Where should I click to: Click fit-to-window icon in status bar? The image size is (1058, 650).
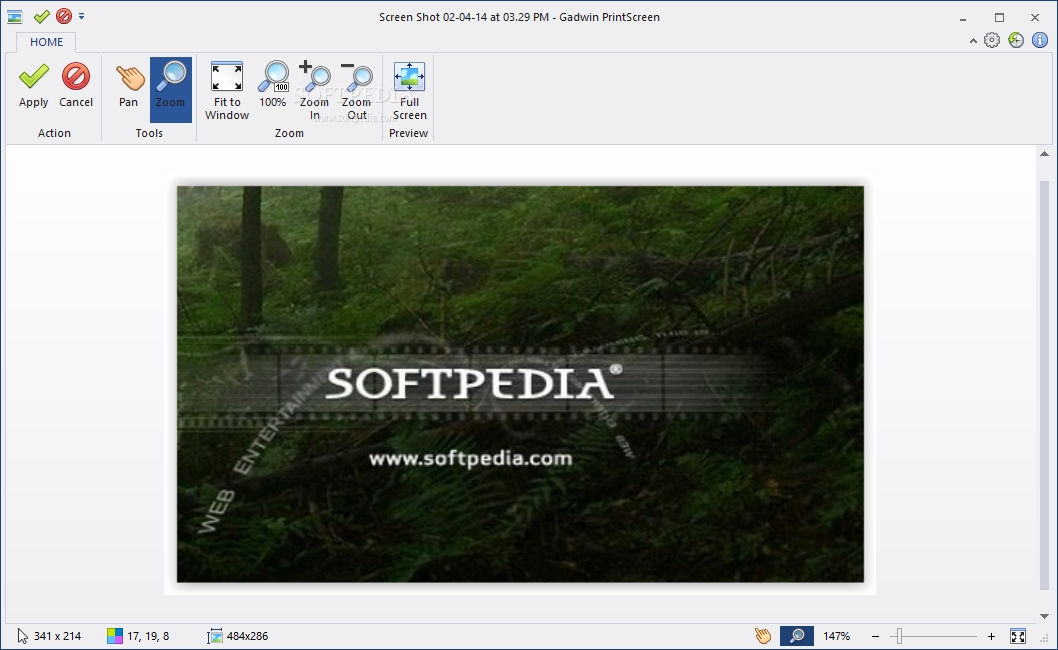(1018, 636)
